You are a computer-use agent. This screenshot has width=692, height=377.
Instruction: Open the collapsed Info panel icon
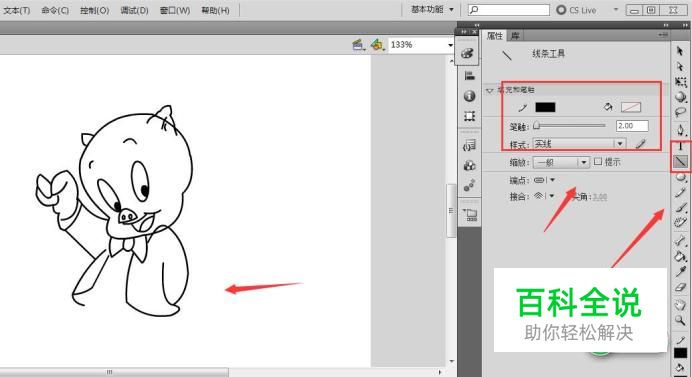coord(469,96)
